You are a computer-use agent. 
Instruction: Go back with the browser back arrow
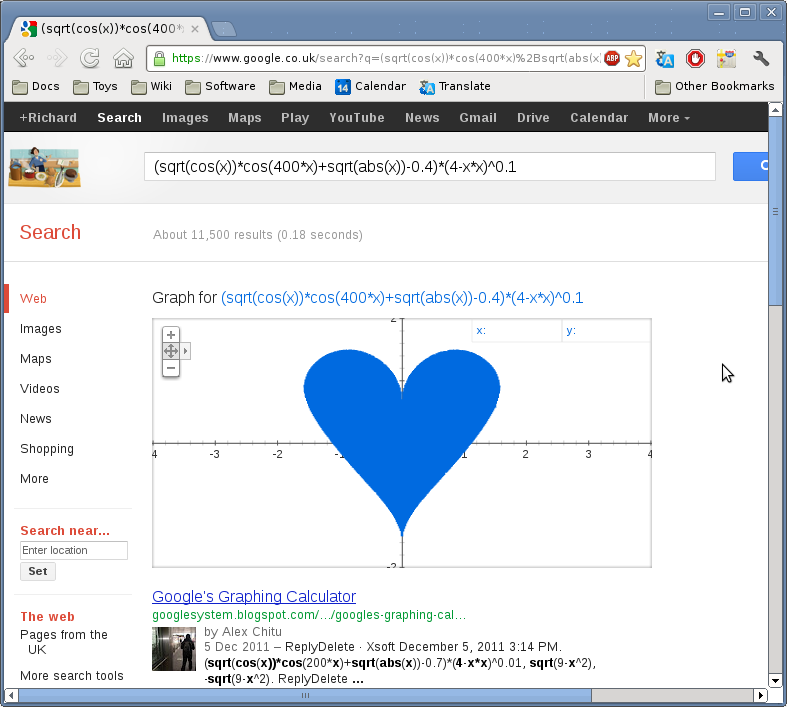pyautogui.click(x=24, y=58)
